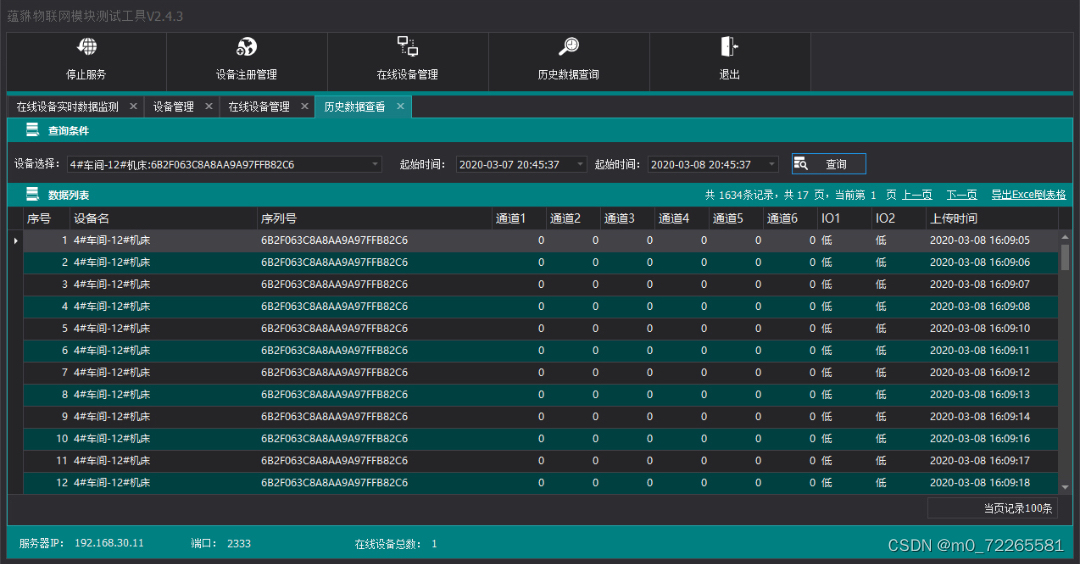Open 在线设备管理 toolbar icon
This screenshot has width=1080, height=564.
coord(408,46)
